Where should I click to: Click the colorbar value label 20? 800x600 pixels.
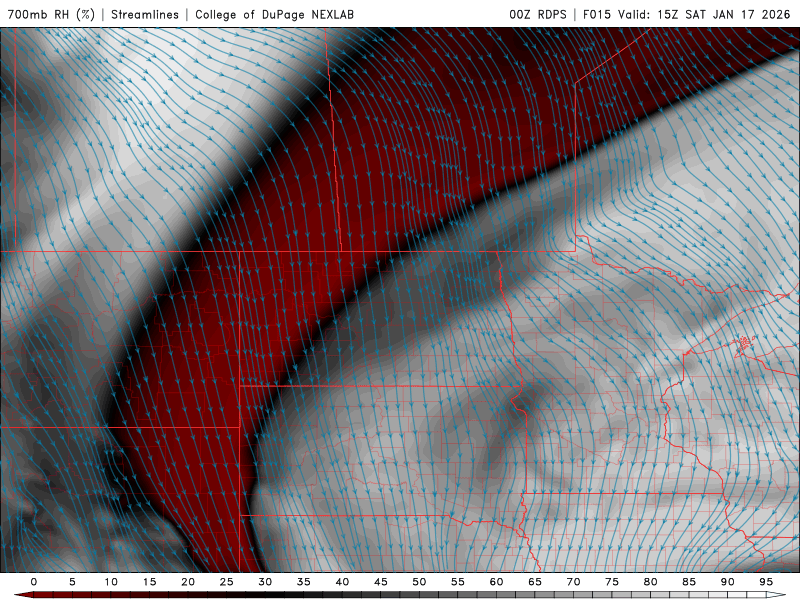pos(188,582)
